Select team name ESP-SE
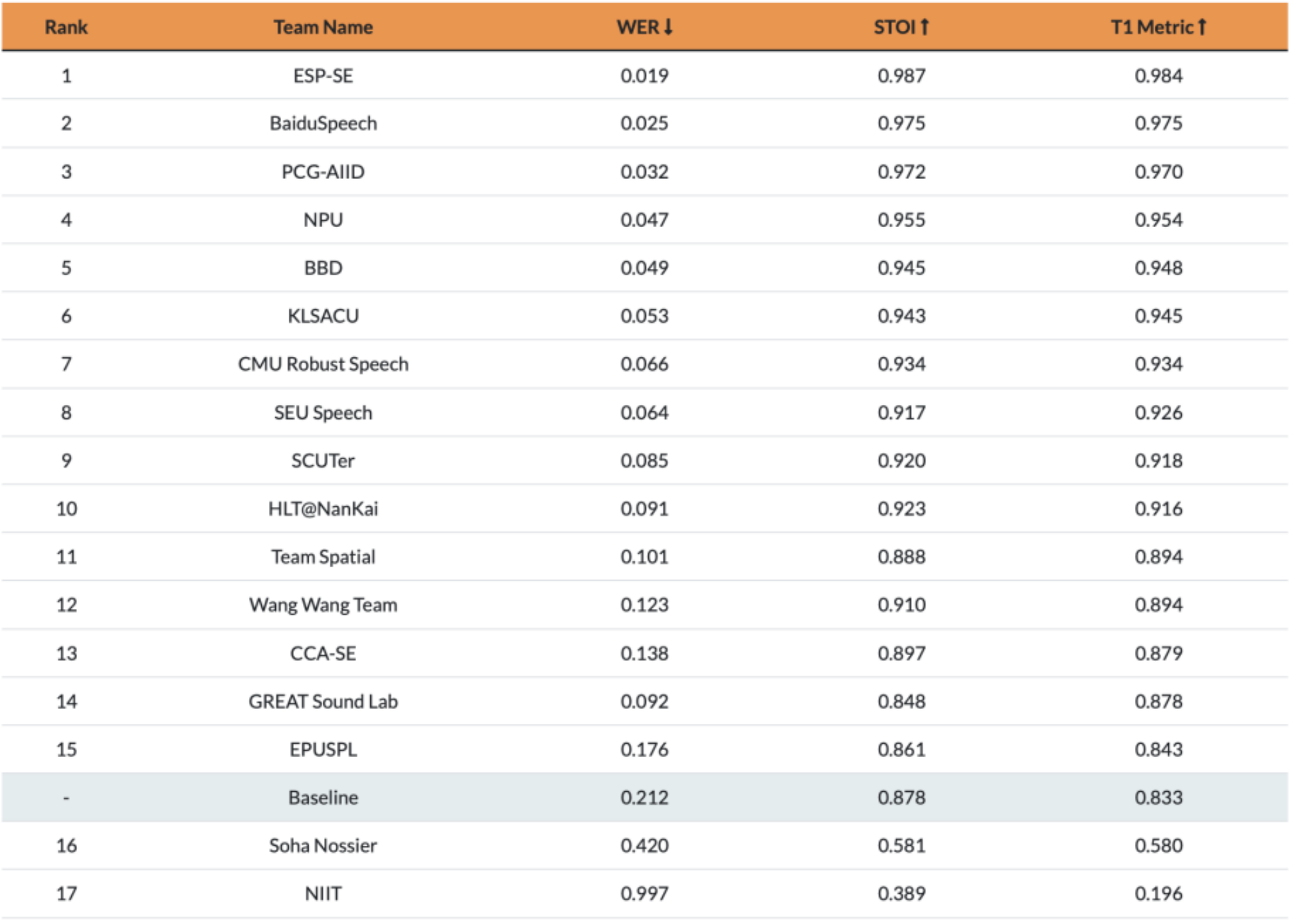The width and height of the screenshot is (1294, 924). pos(323,76)
